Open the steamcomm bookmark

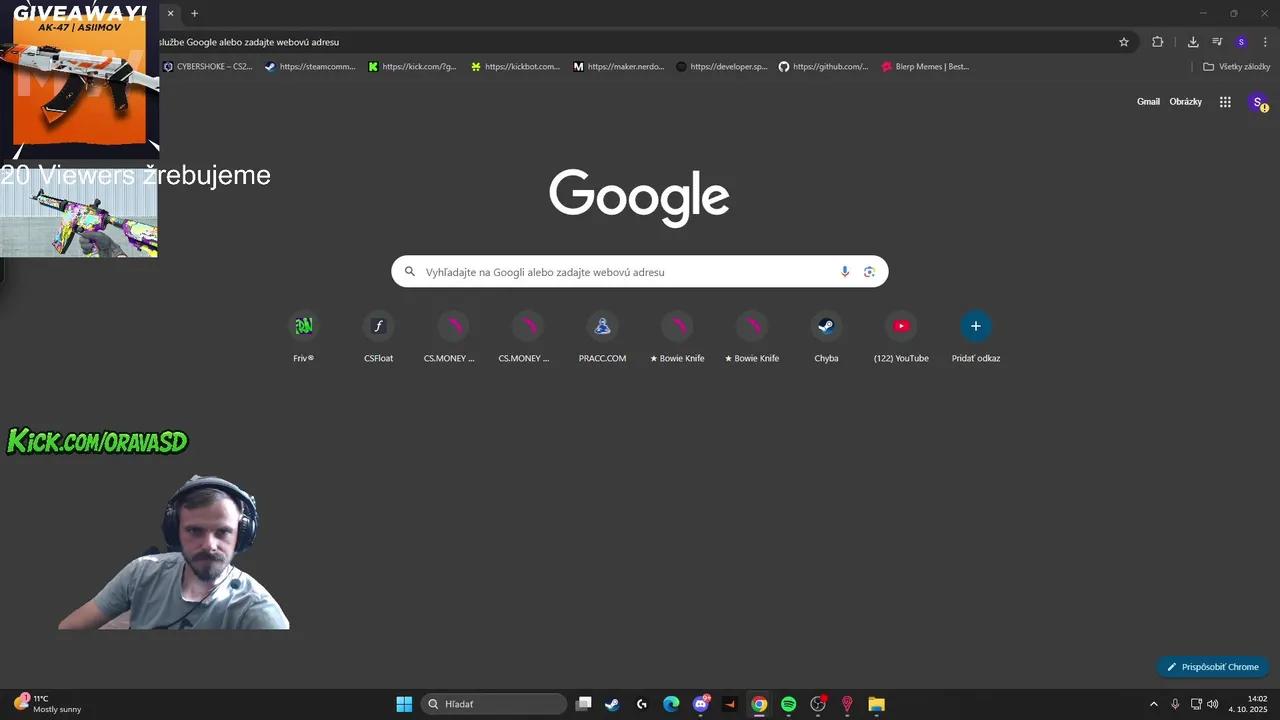(310, 67)
